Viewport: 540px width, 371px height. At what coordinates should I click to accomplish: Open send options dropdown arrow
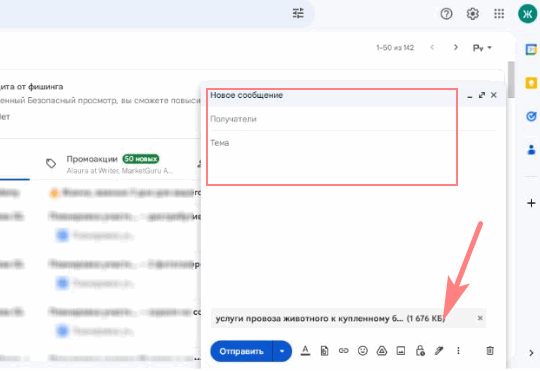282,351
